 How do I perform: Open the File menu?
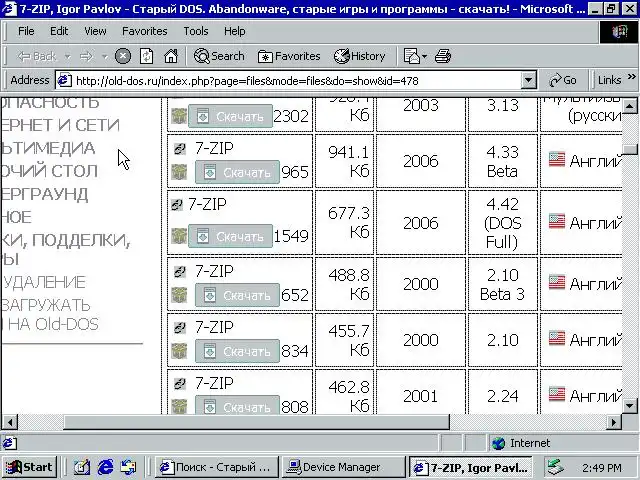26,31
